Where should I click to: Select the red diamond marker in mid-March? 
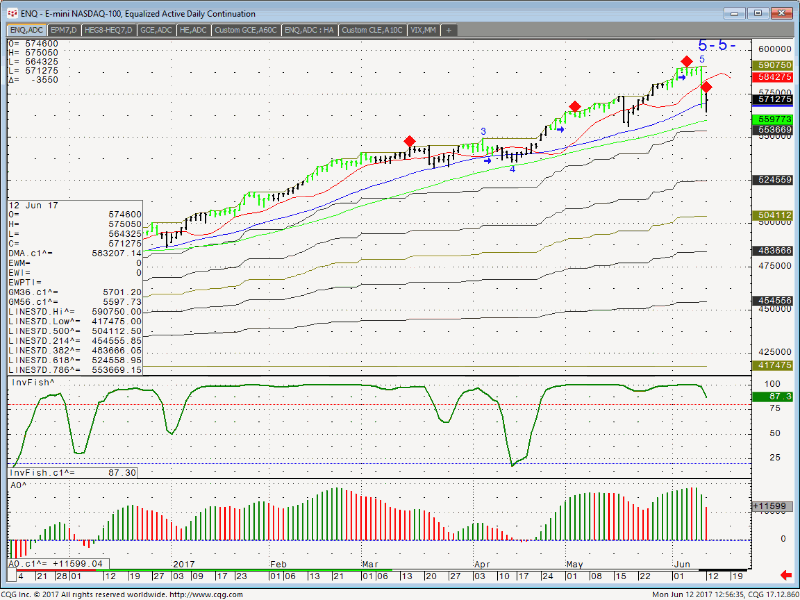click(409, 141)
